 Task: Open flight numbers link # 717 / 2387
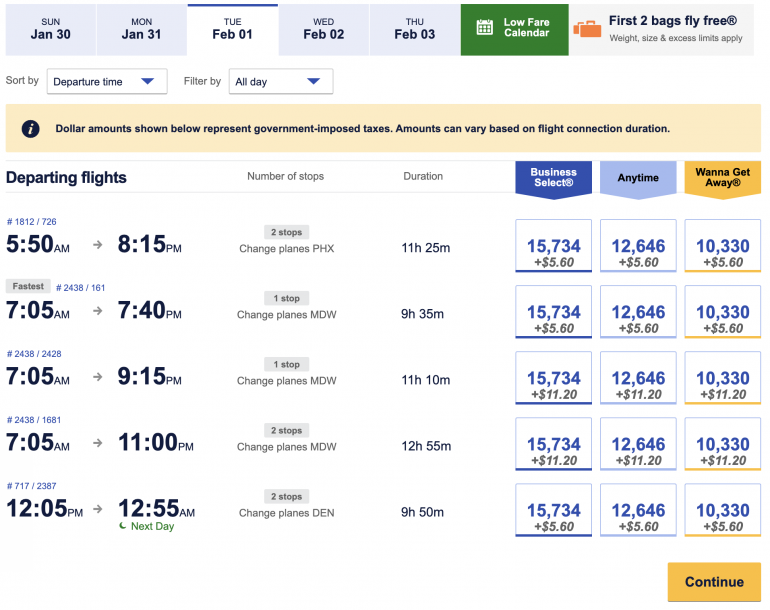31,486
